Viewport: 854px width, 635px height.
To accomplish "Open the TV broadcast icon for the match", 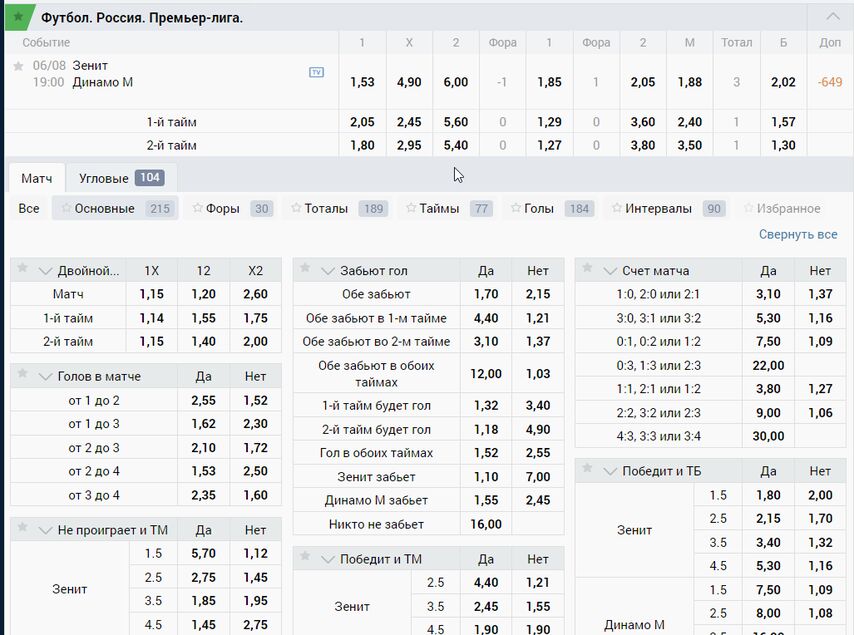I will pos(316,72).
